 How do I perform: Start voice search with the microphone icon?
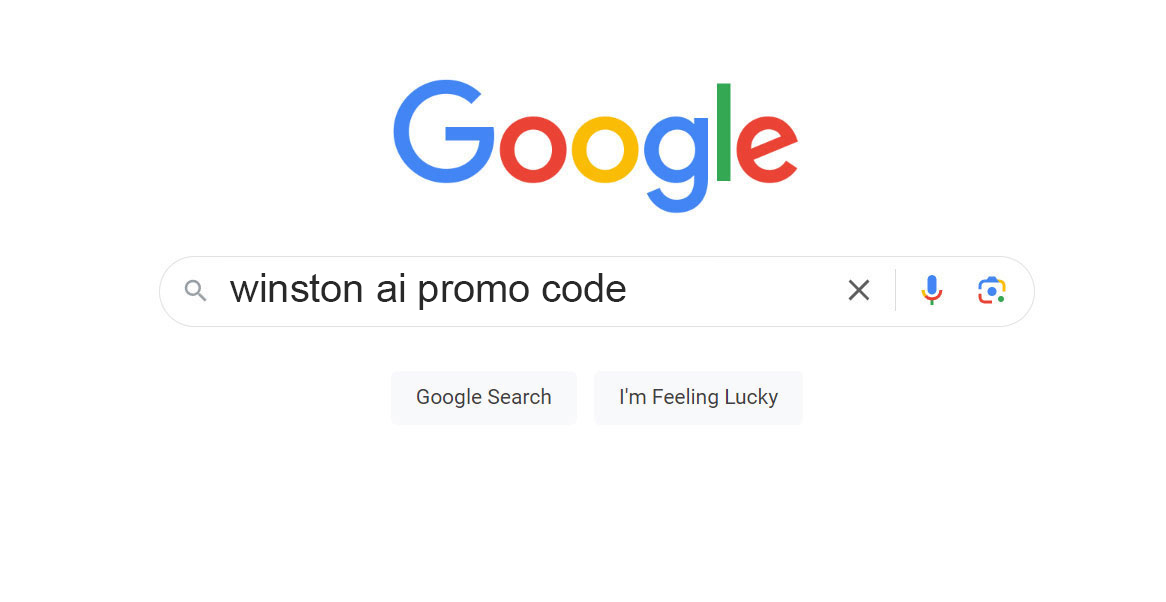931,290
